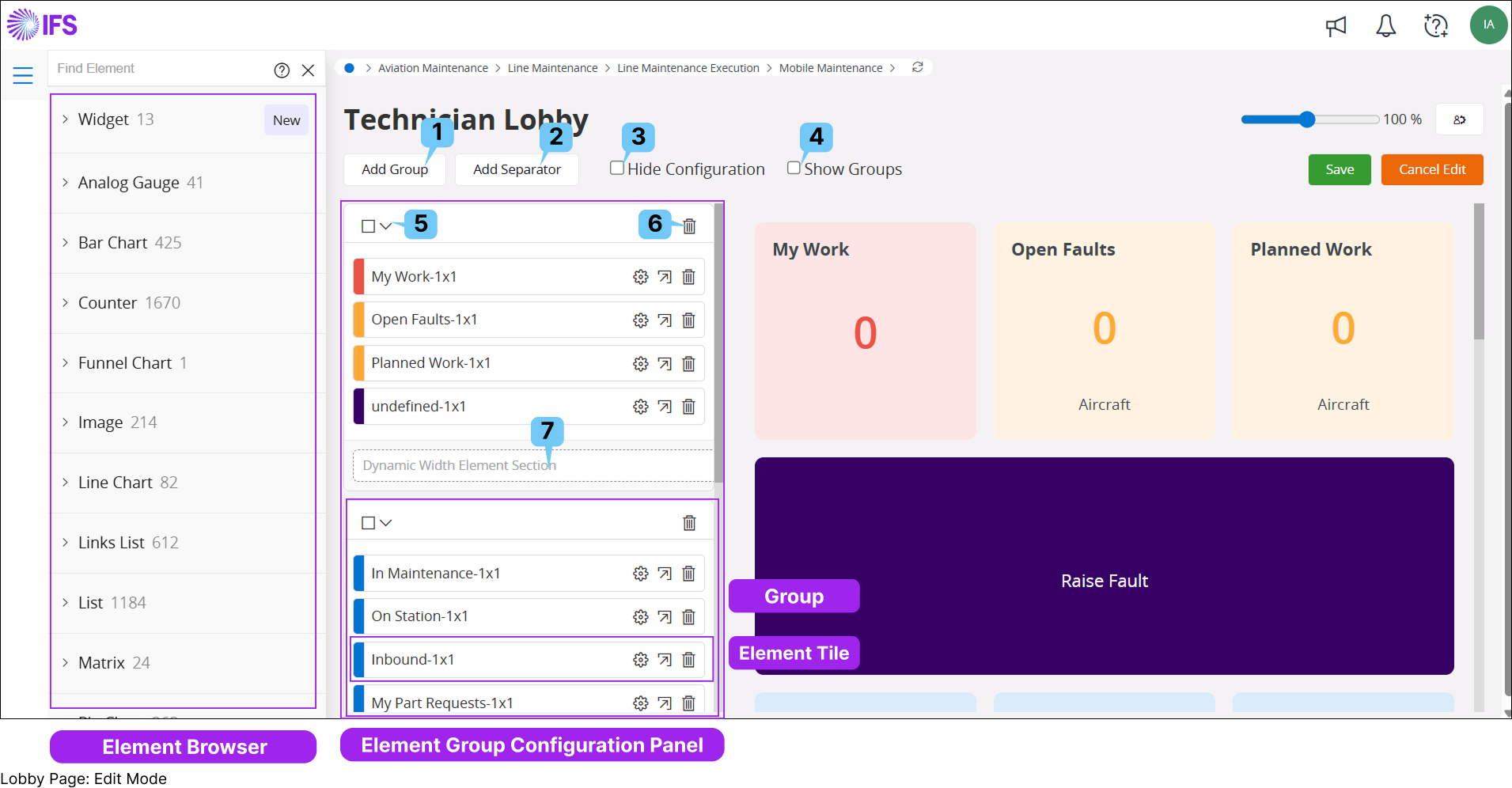Image resolution: width=1512 pixels, height=788 pixels.
Task: Go to Aviation Maintenance breadcrumb
Action: [433, 68]
